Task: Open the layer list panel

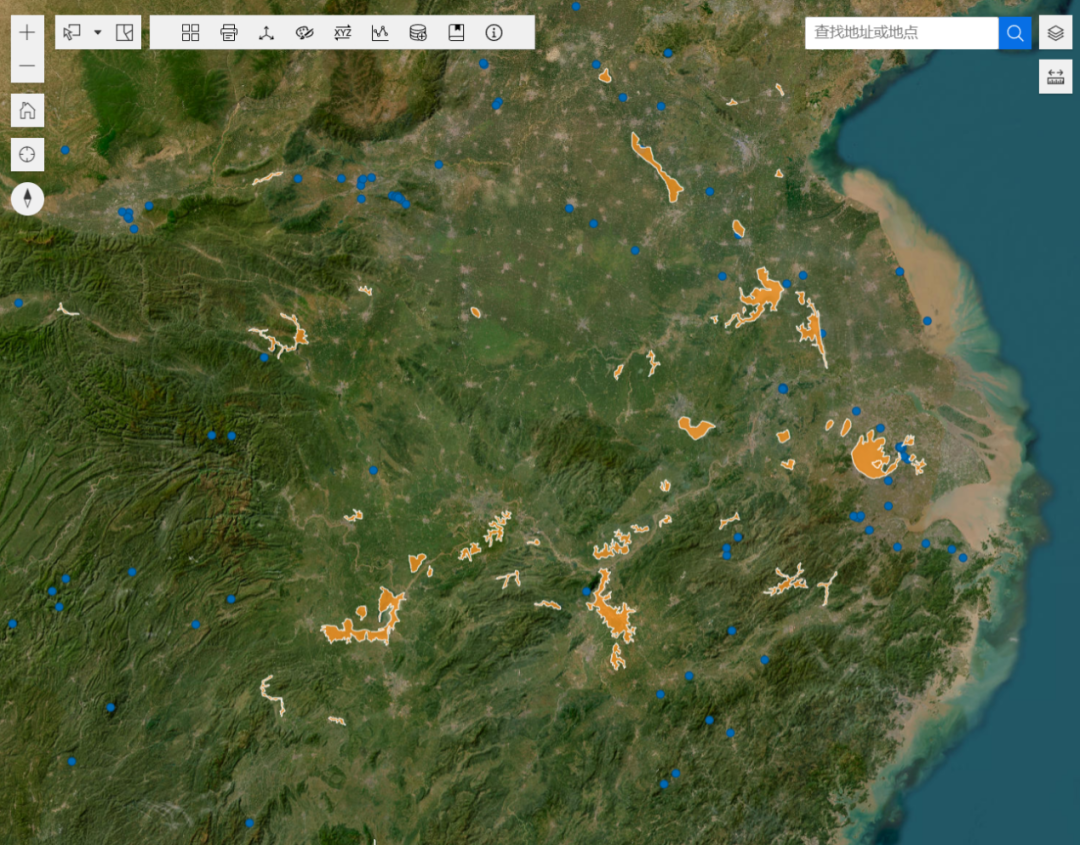Action: (1055, 32)
